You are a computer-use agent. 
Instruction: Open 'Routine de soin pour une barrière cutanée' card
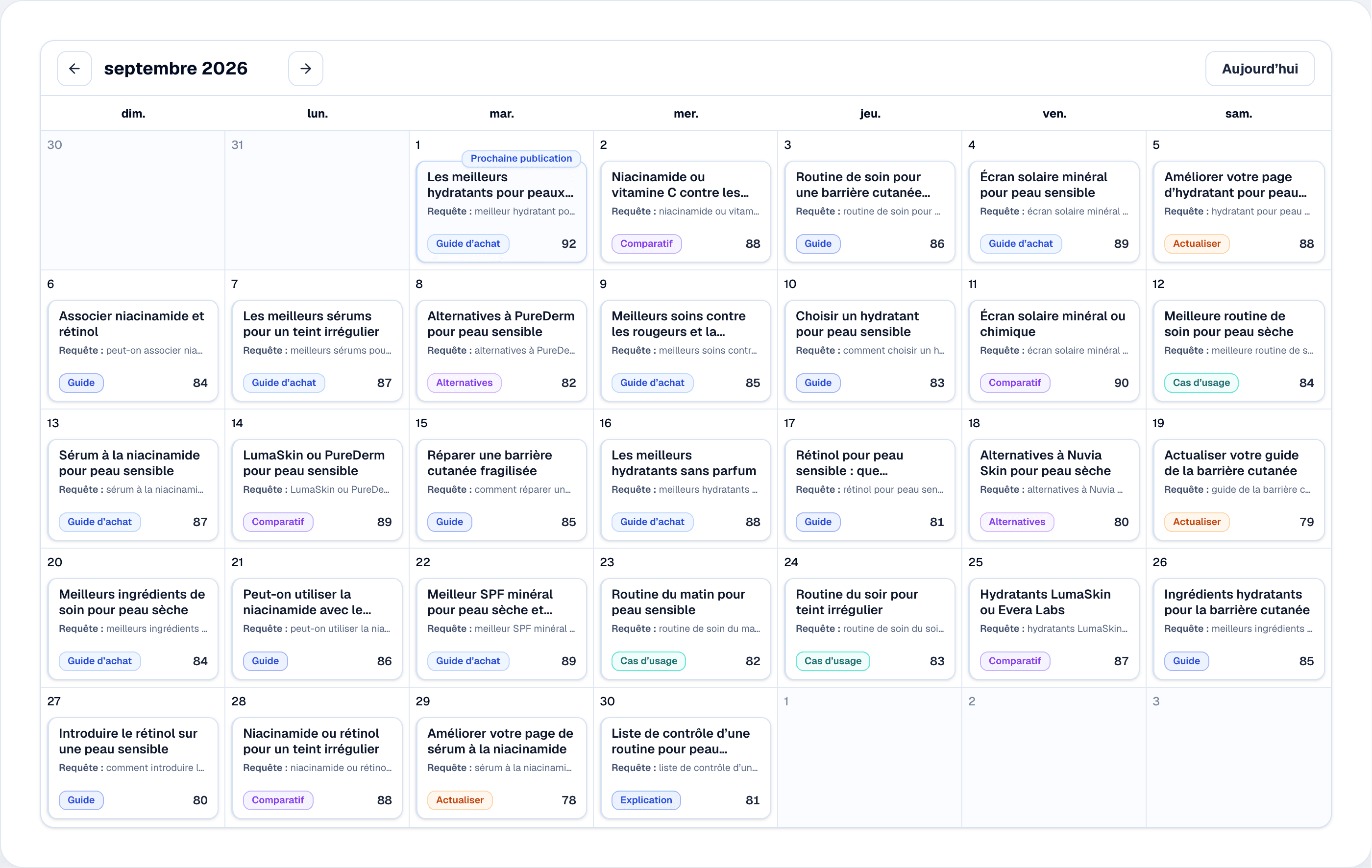[869, 211]
